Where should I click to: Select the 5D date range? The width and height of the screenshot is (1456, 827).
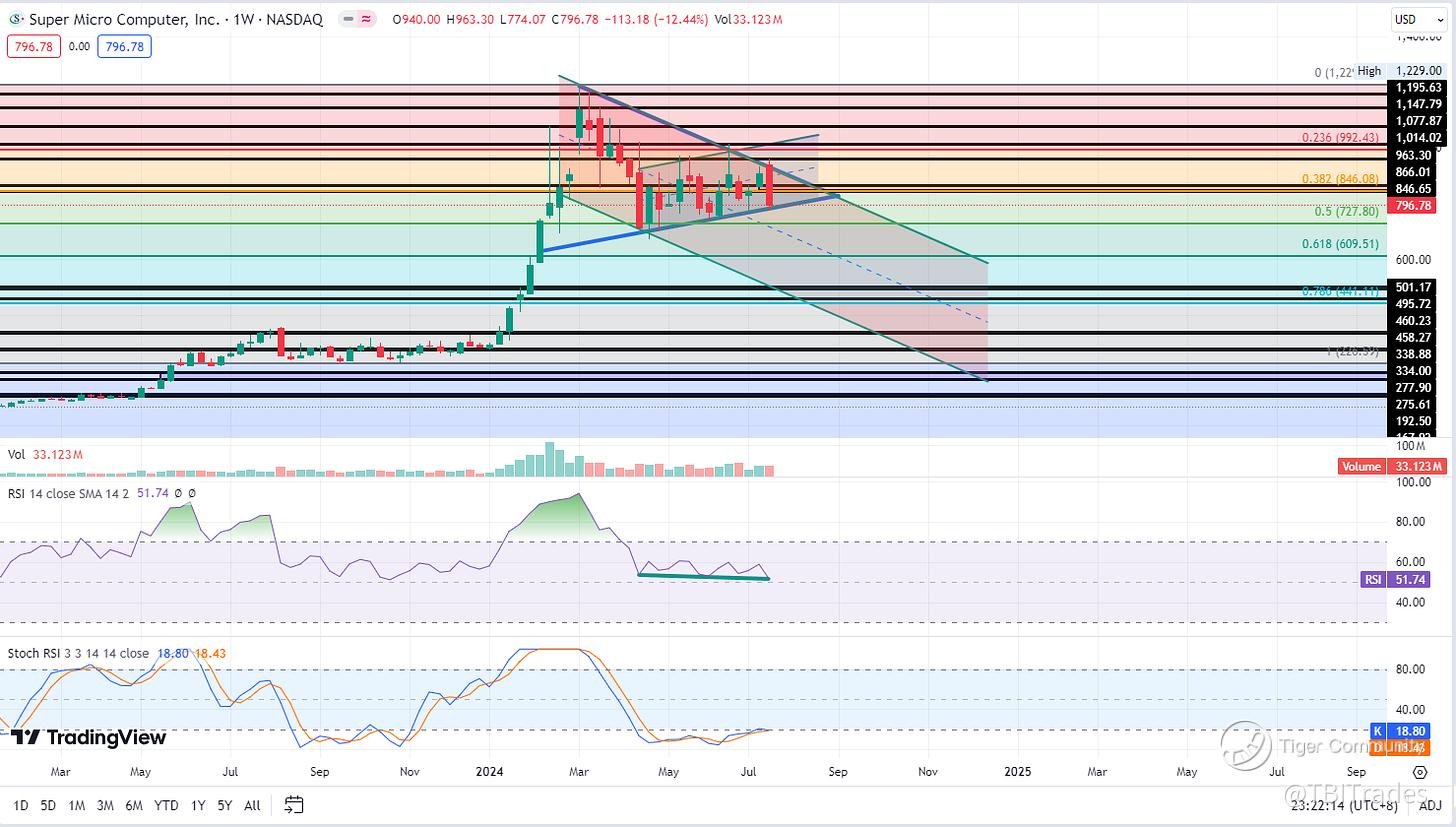click(48, 804)
